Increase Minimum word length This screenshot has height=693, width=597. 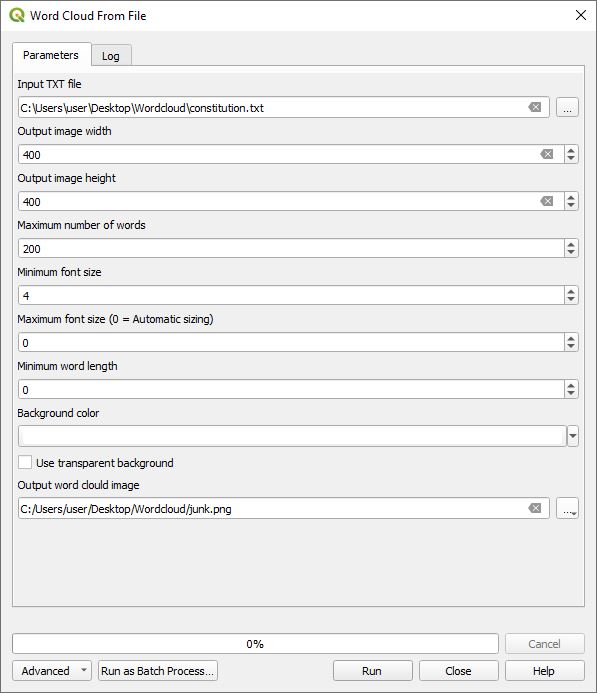571,385
